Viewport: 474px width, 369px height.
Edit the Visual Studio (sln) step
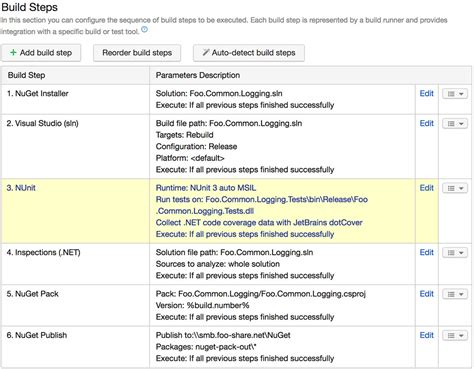(426, 123)
